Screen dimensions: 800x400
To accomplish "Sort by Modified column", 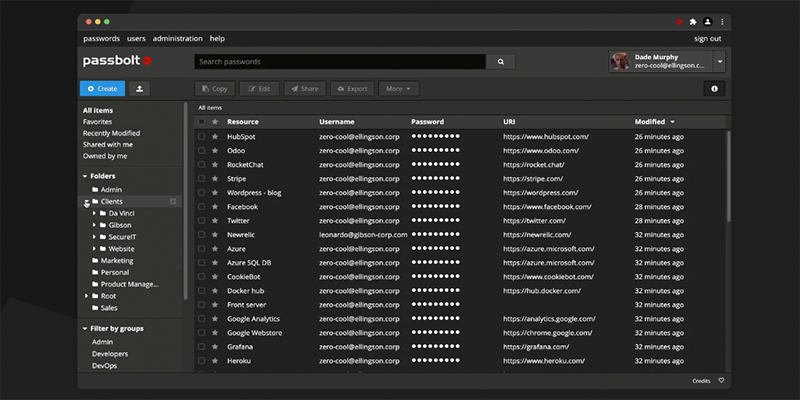I will coord(655,122).
